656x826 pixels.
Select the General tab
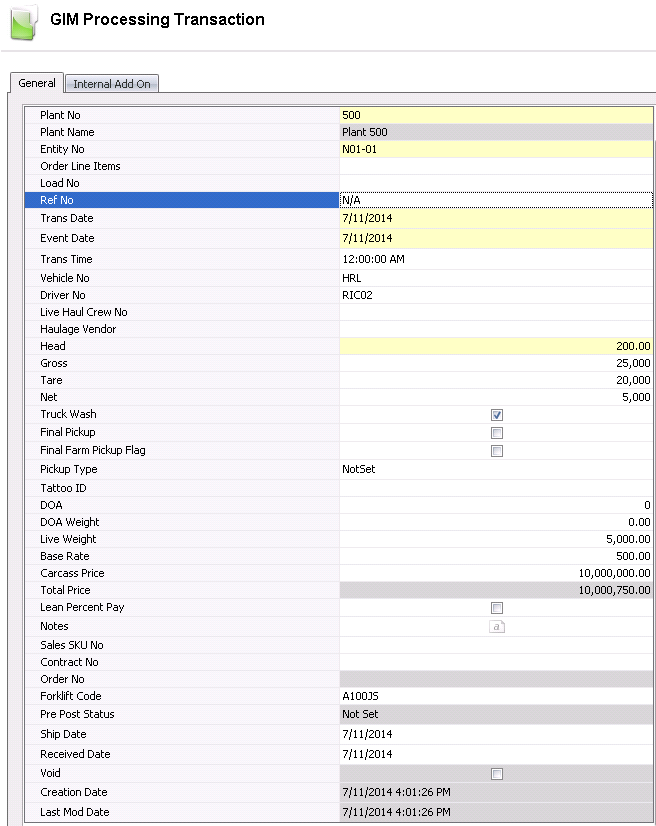point(37,84)
